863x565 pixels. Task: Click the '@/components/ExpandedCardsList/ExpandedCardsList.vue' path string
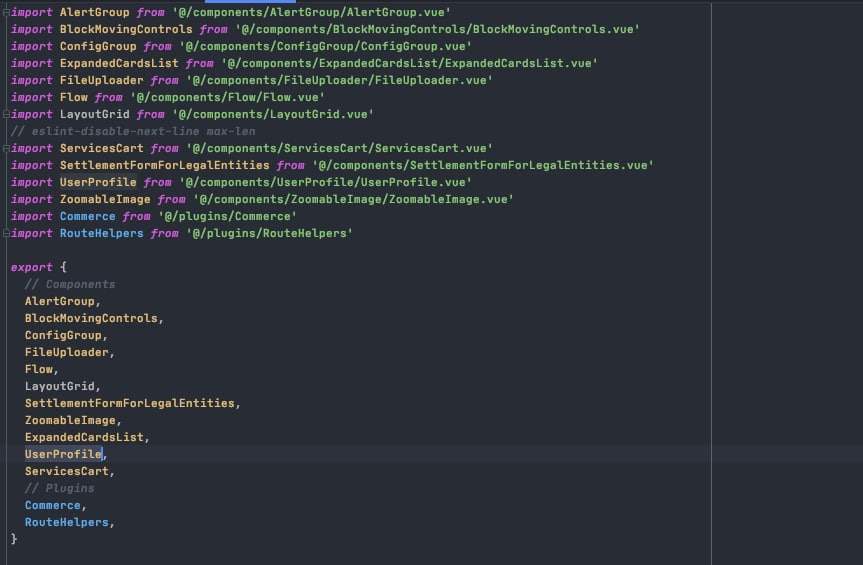409,63
